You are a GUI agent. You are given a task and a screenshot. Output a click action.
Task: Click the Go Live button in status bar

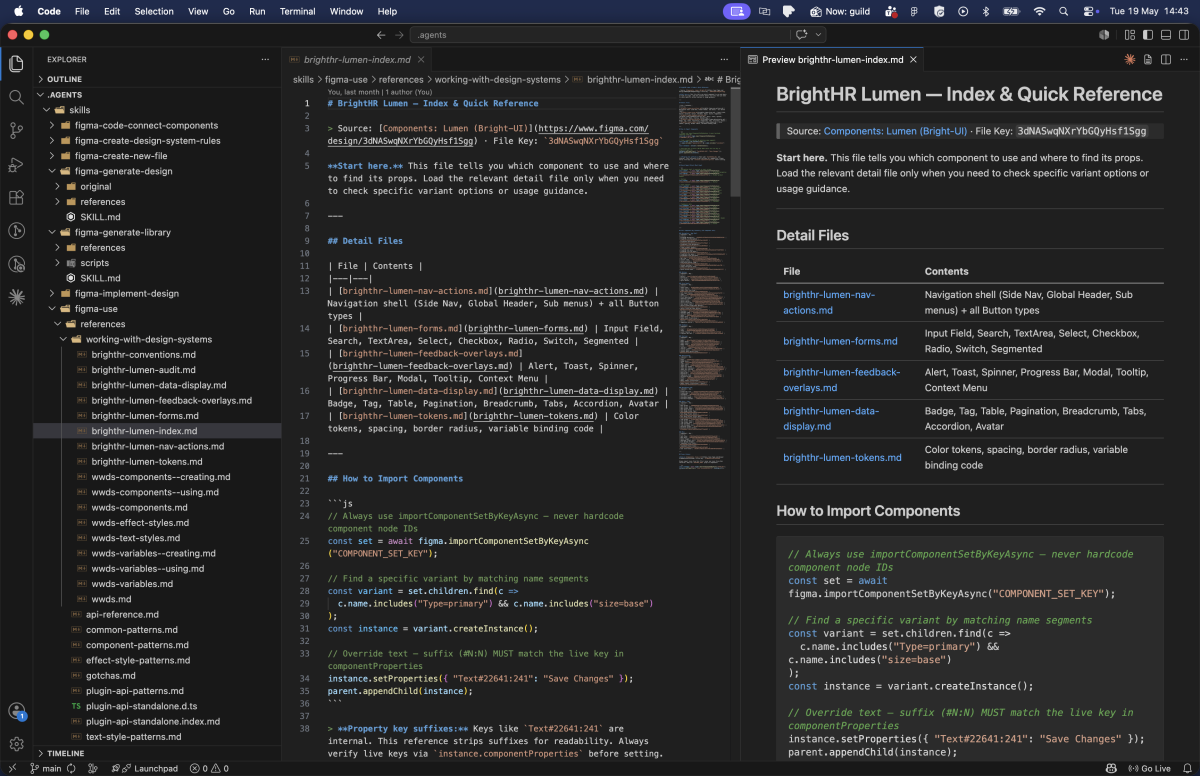(x=1149, y=768)
